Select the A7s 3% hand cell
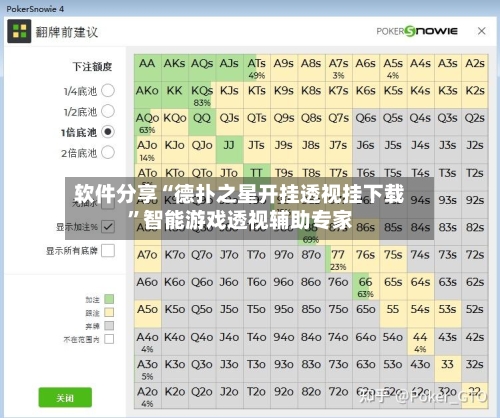This screenshot has height=418, width=500. click(339, 68)
